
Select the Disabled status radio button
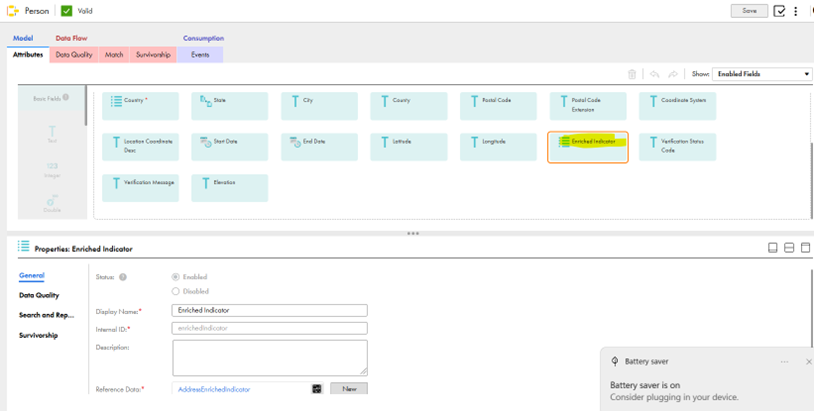pyautogui.click(x=175, y=291)
